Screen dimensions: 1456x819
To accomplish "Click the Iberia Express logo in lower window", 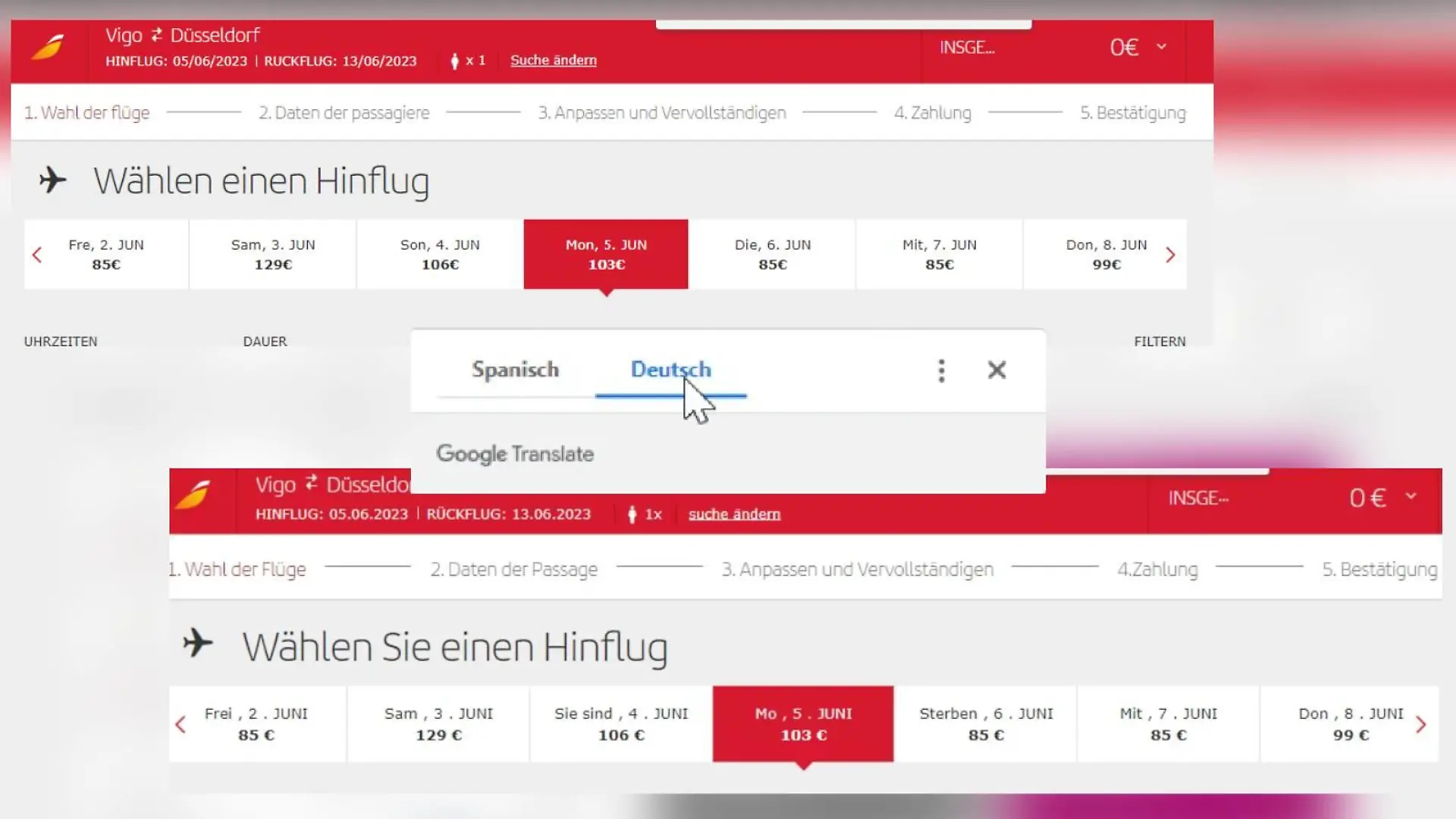I will point(193,494).
